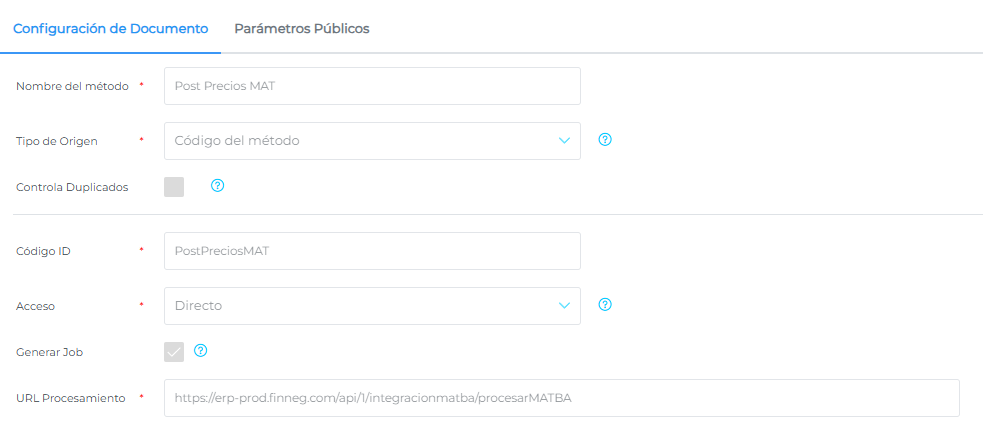Click help icon next to Generar Job
The height and width of the screenshot is (448, 983).
tap(200, 350)
